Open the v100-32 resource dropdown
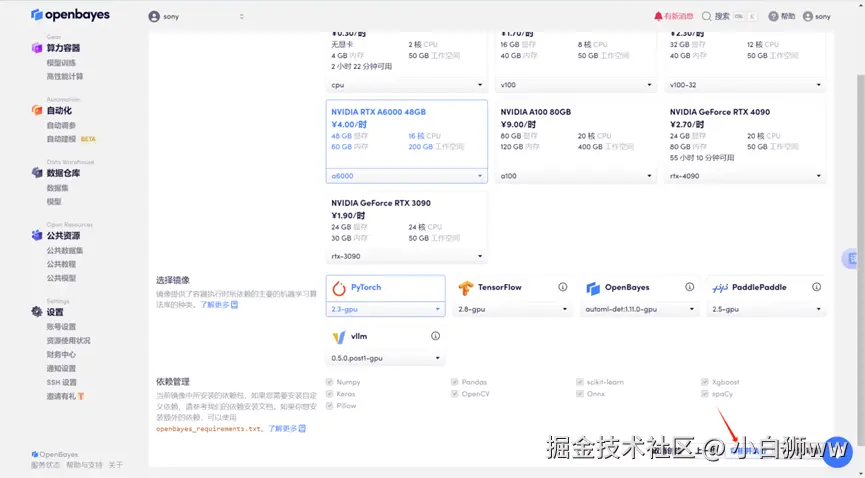The height and width of the screenshot is (478, 865). (x=745, y=85)
